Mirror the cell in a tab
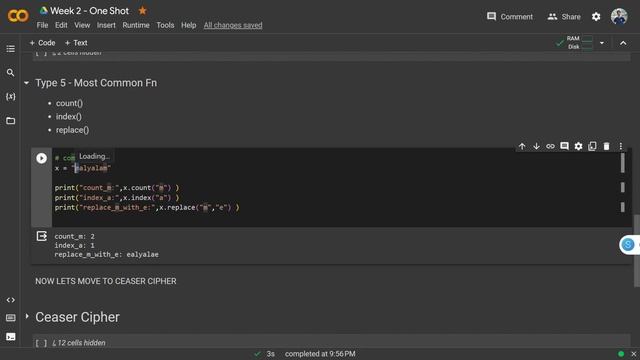The width and height of the screenshot is (640, 360). coord(592,146)
